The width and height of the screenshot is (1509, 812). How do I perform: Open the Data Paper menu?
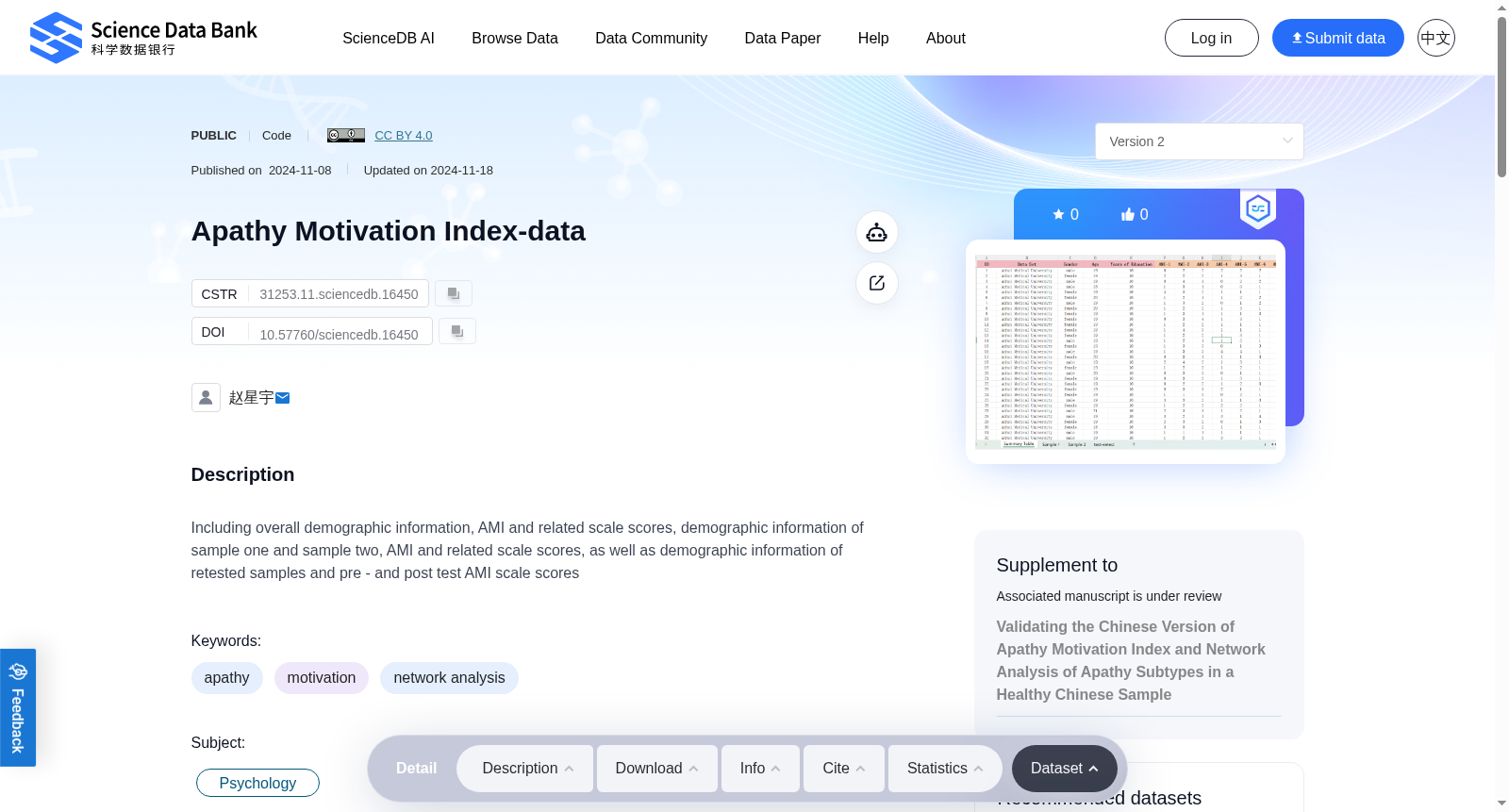tap(783, 38)
